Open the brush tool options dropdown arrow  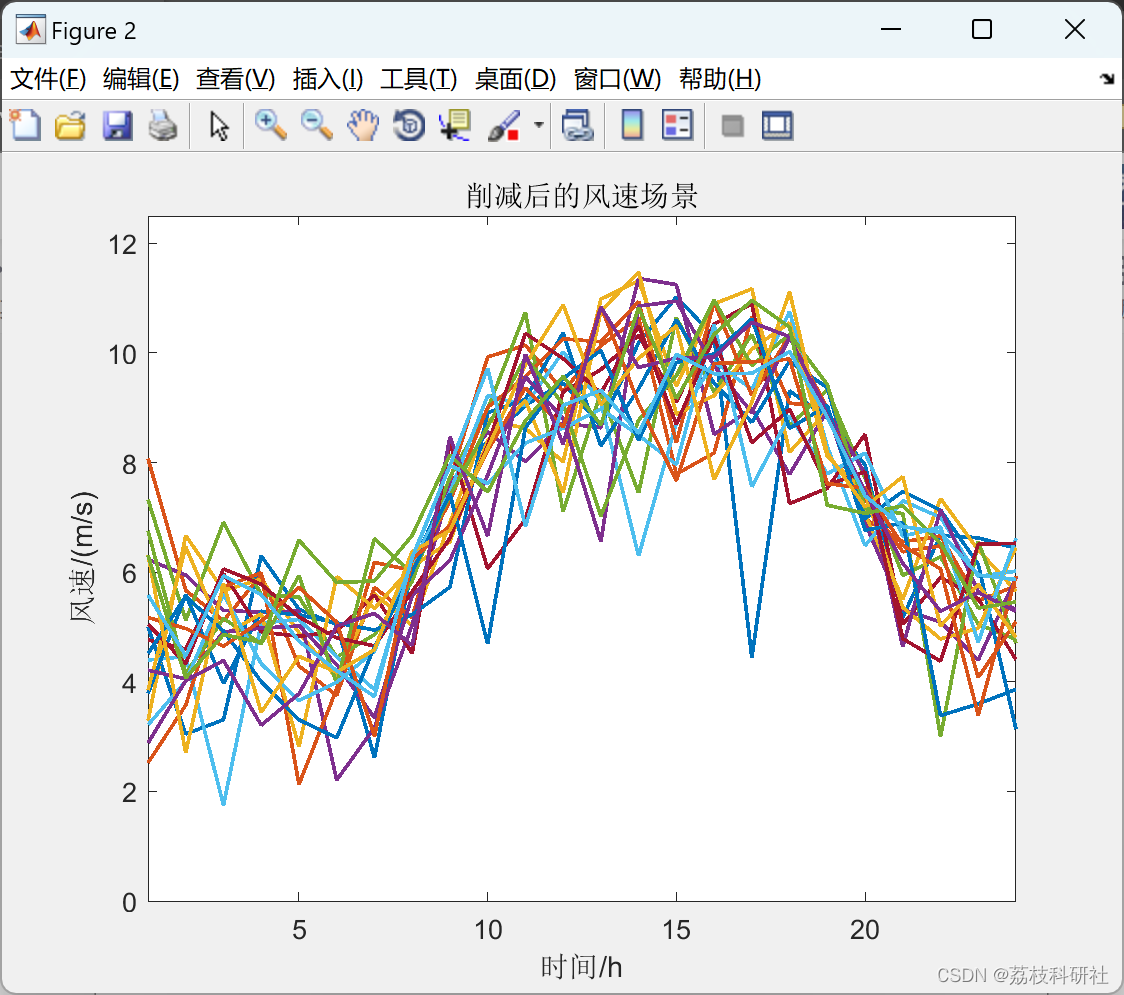[537, 125]
